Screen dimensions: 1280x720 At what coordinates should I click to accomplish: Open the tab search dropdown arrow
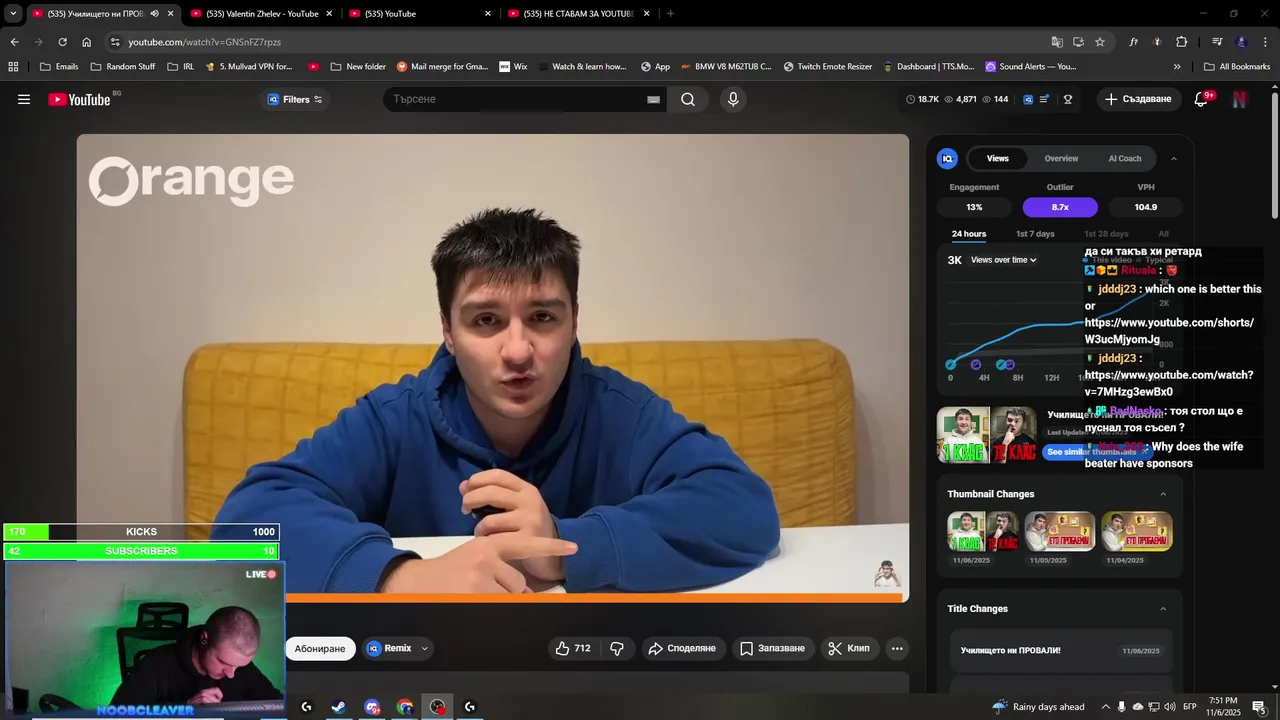[13, 14]
